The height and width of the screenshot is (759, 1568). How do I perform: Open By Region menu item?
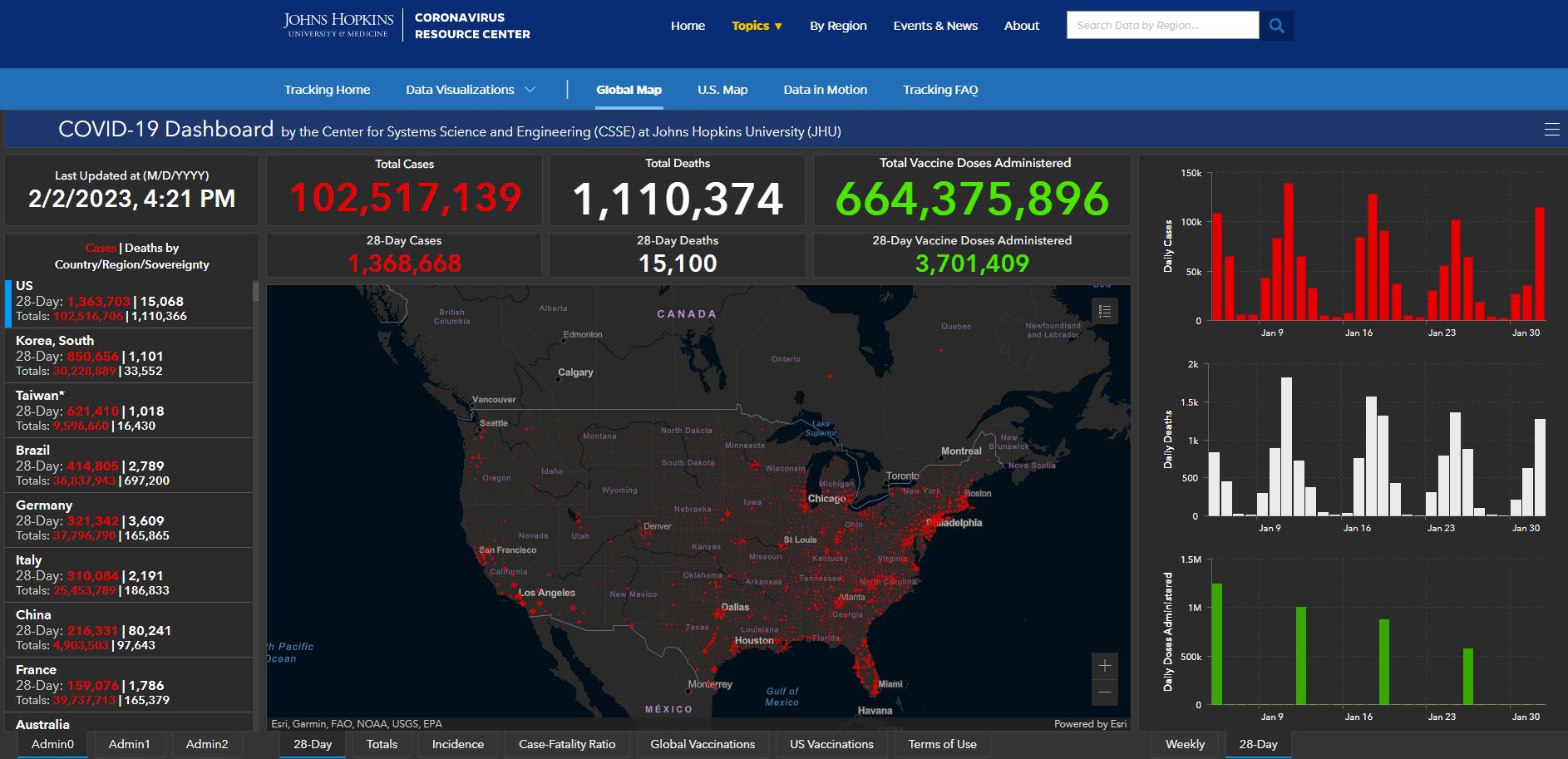point(838,26)
